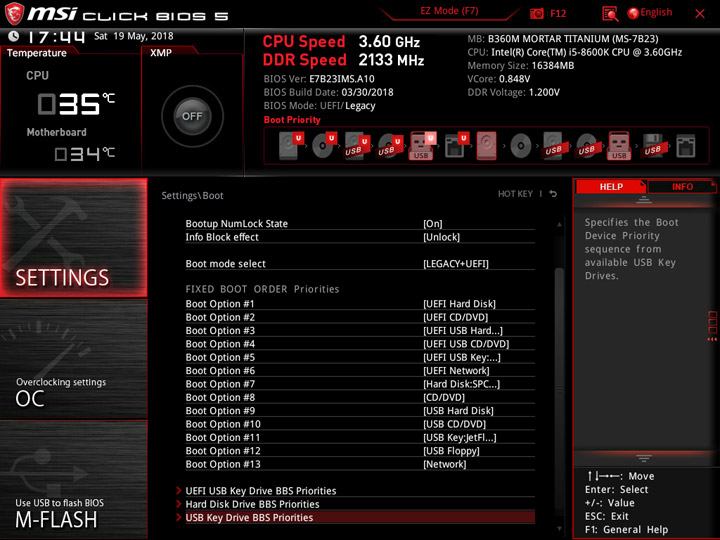
Task: Open Boot Option #2 [UEFI CD/DVD] value
Action: tap(456, 317)
